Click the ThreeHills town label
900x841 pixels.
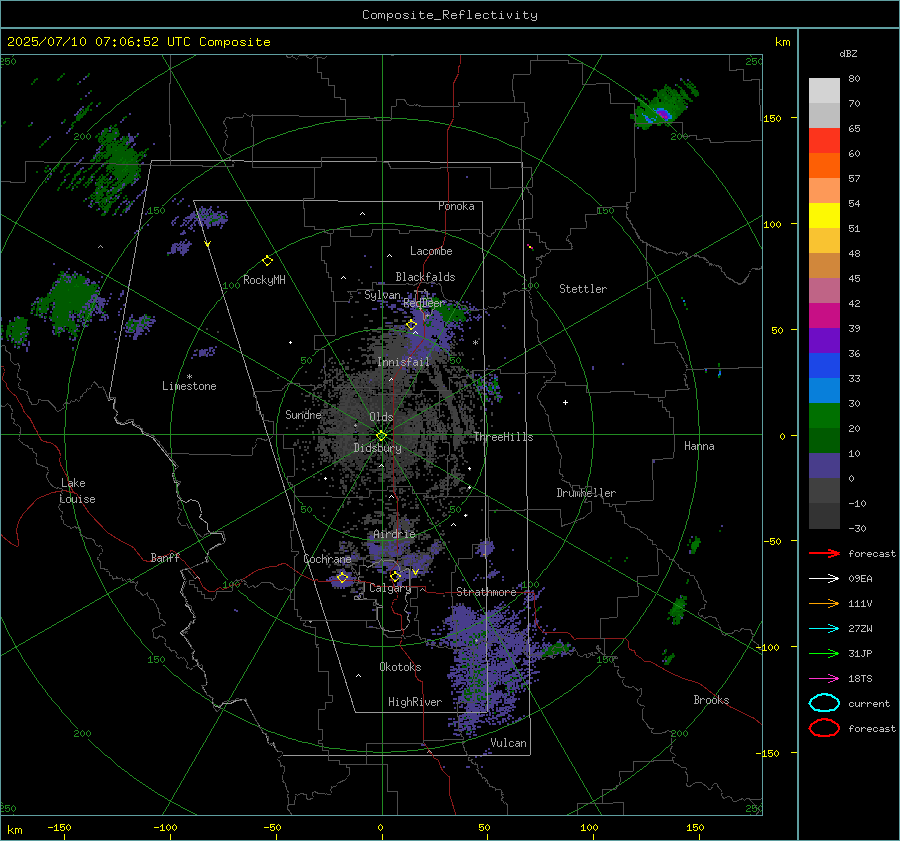click(x=503, y=437)
